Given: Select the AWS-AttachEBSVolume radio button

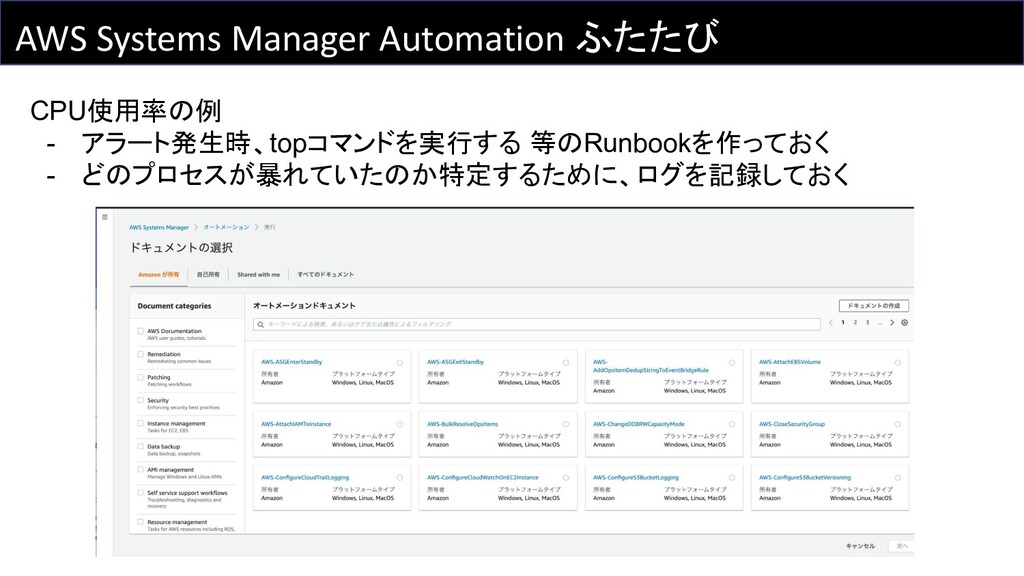Looking at the screenshot, I should (x=898, y=362).
